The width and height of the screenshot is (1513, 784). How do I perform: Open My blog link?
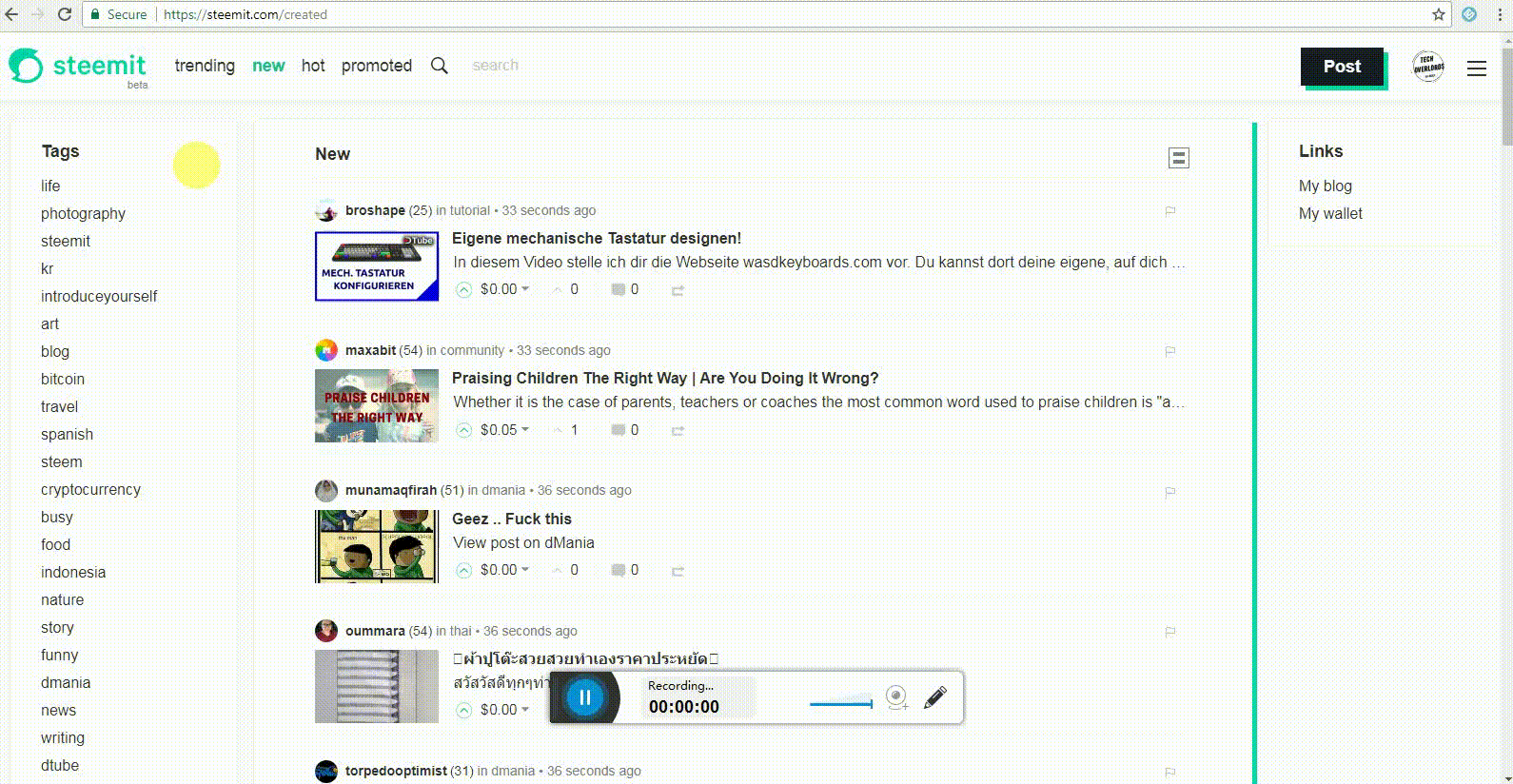pyautogui.click(x=1326, y=186)
